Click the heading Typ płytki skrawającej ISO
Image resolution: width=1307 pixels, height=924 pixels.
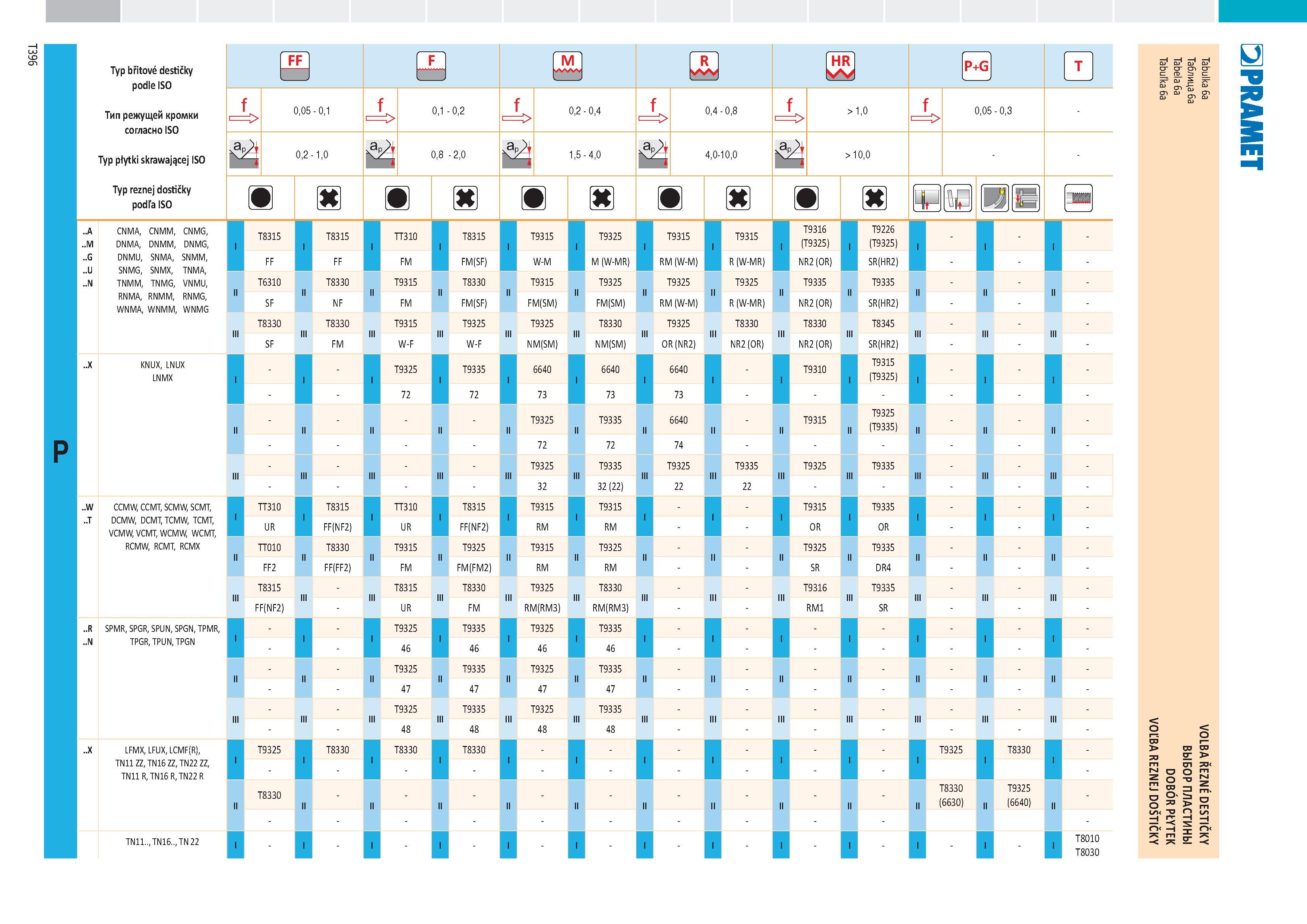[151, 160]
